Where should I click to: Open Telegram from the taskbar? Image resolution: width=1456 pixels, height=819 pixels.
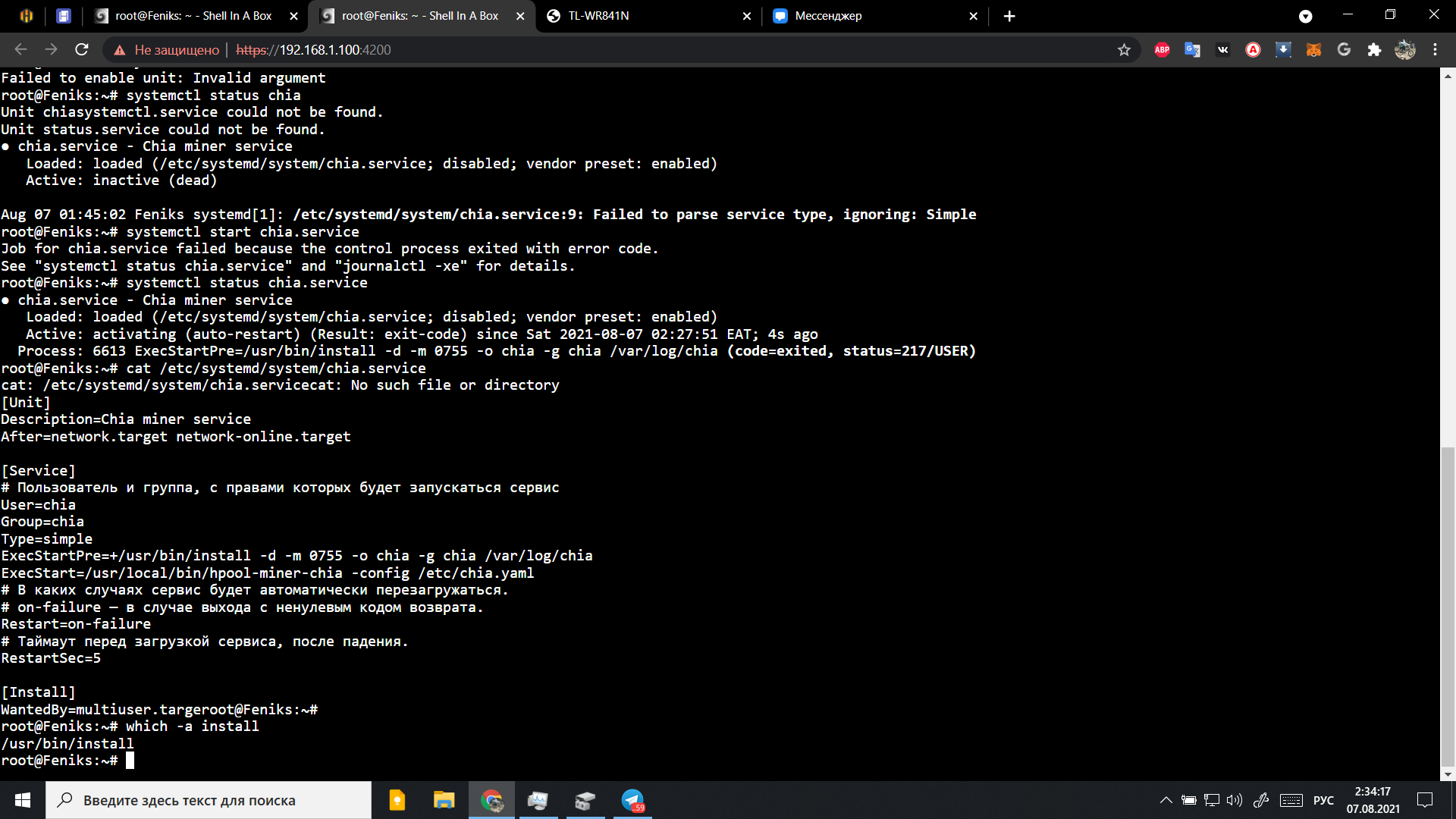pos(632,800)
